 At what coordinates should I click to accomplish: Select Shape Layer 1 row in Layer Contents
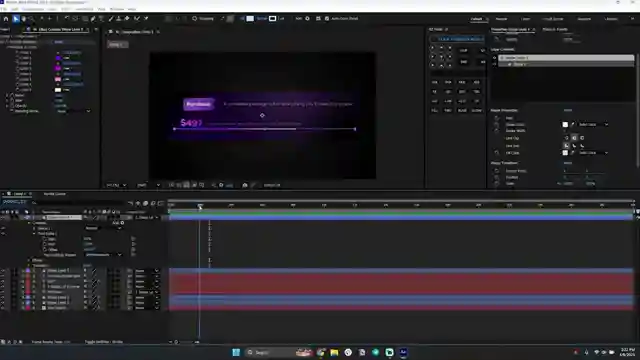tap(566, 58)
